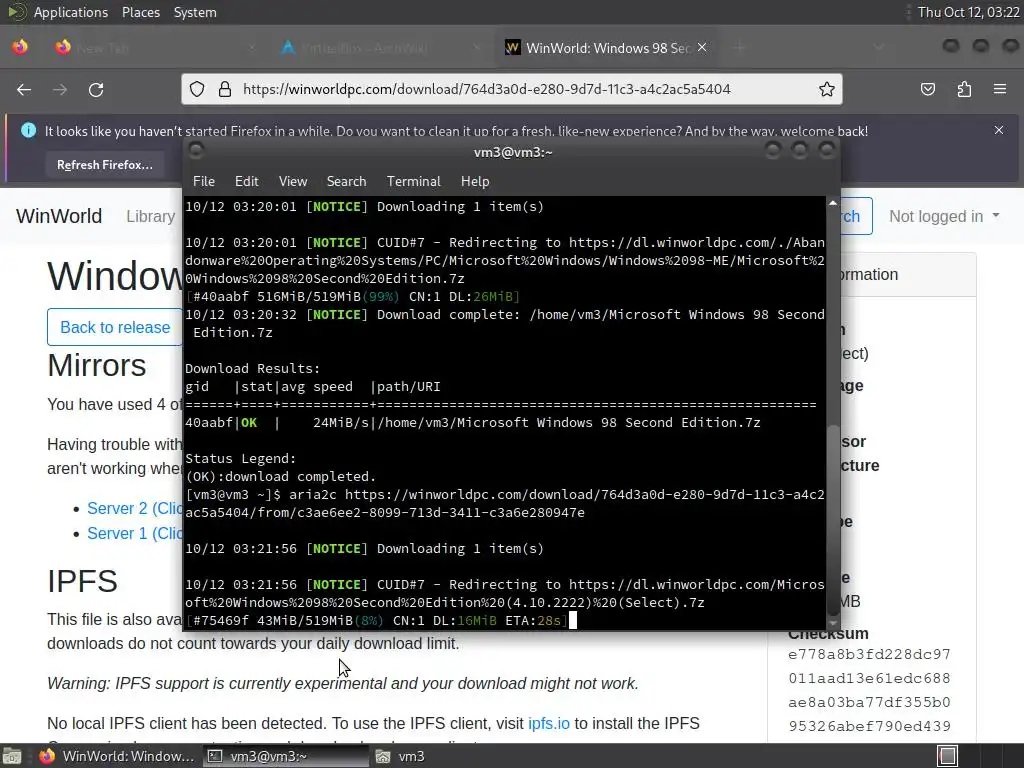Viewport: 1024px width, 768px height.
Task: Click the IPFS heading text
Action: pyautogui.click(x=82, y=581)
